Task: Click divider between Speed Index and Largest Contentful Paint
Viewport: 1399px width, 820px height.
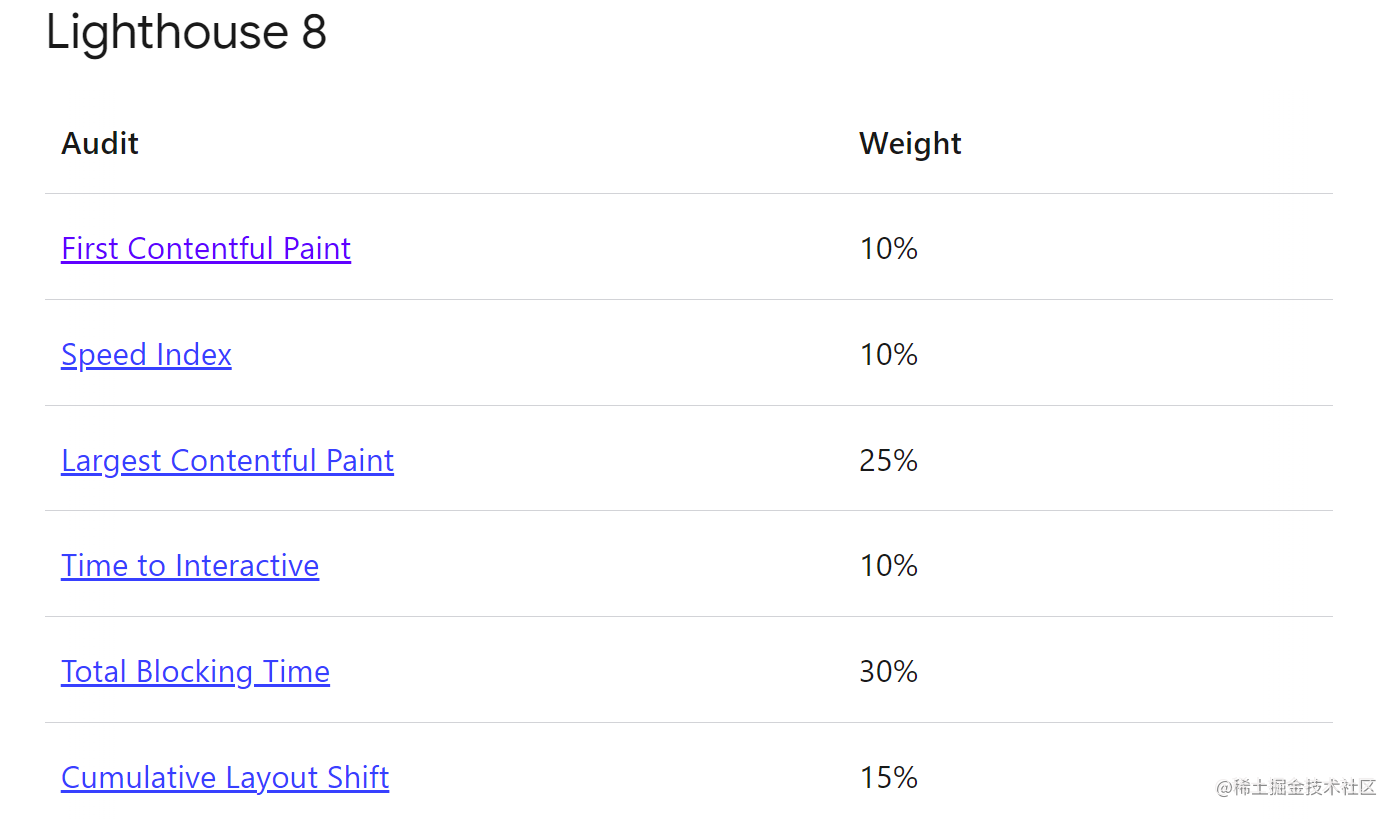Action: tap(689, 405)
